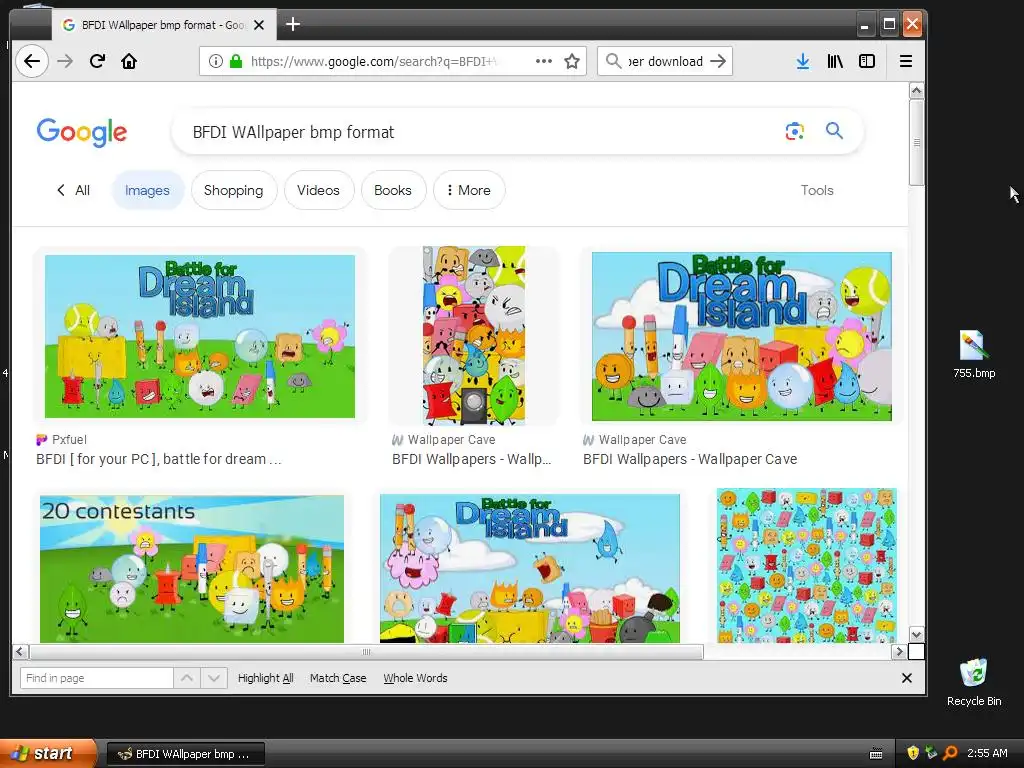Show site information icon in address bar
The image size is (1024, 768).
(x=216, y=61)
